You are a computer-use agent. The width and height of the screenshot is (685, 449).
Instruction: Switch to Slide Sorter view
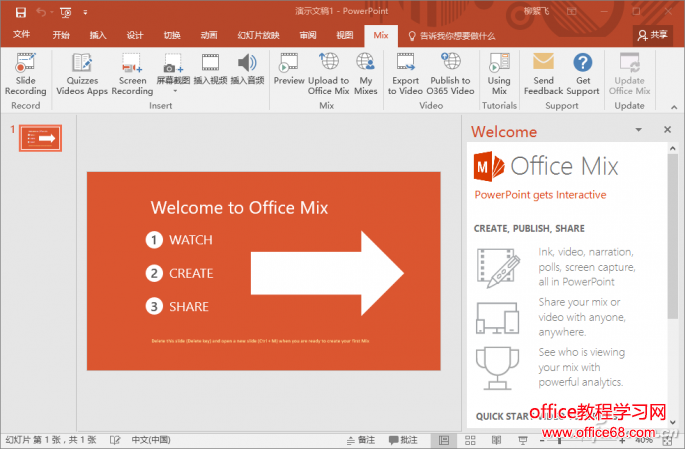470,440
